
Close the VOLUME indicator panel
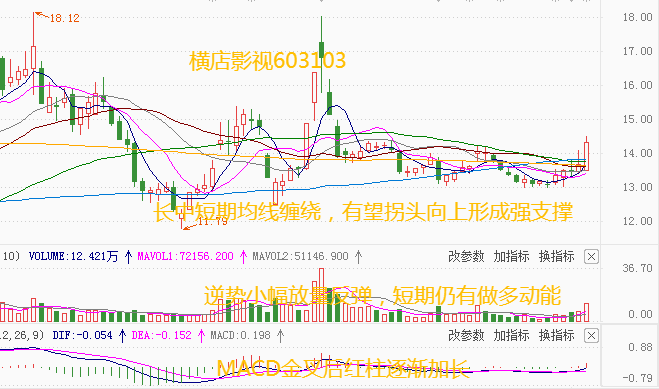click(x=591, y=256)
